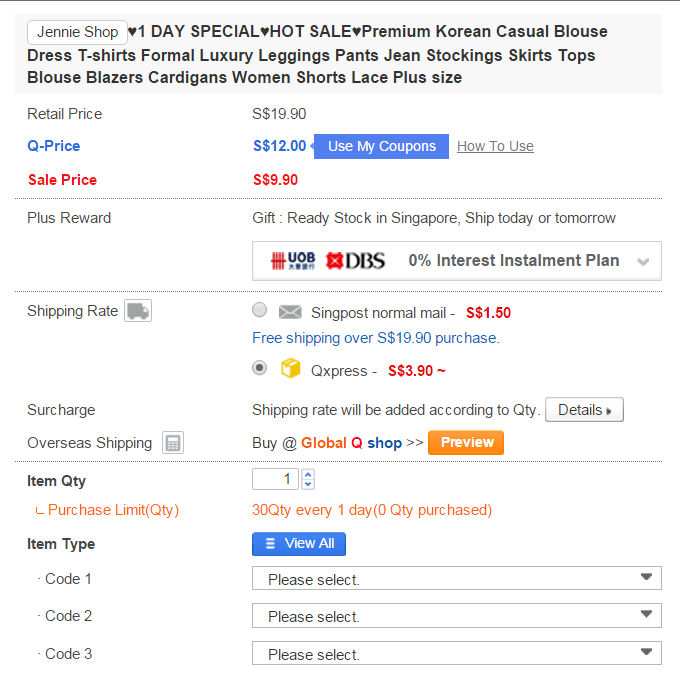Viewport: 680px width, 681px height.
Task: Click the DBS bank logo
Action: point(355,261)
